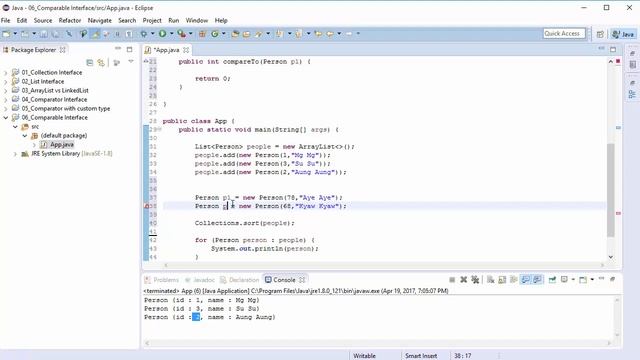Open the Source menu
Image resolution: width=640 pixels, height=360 pixels.
[43, 20]
